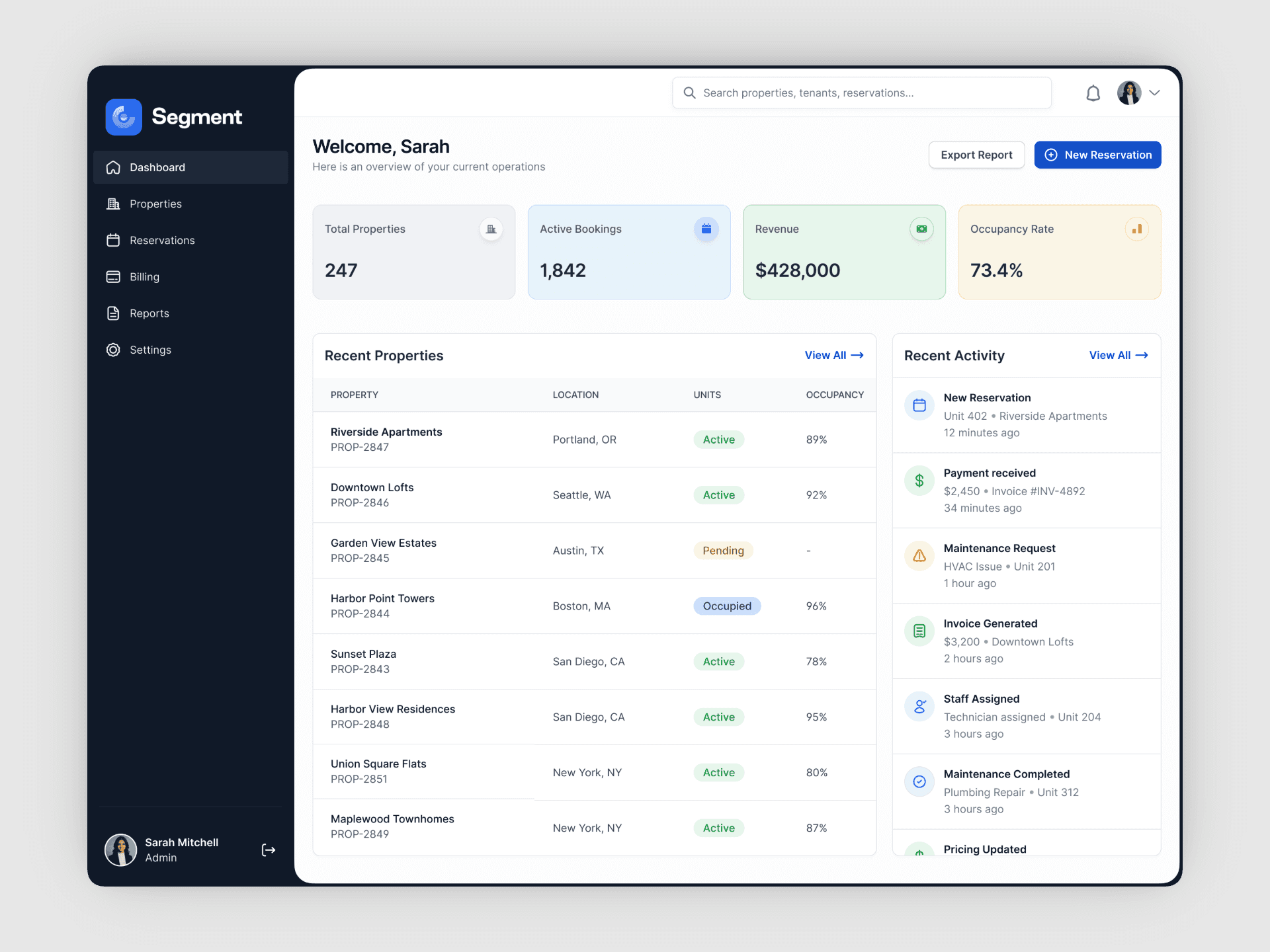Screen dimensions: 1270x952
Task: Click View All in Recent Properties
Action: click(x=833, y=355)
